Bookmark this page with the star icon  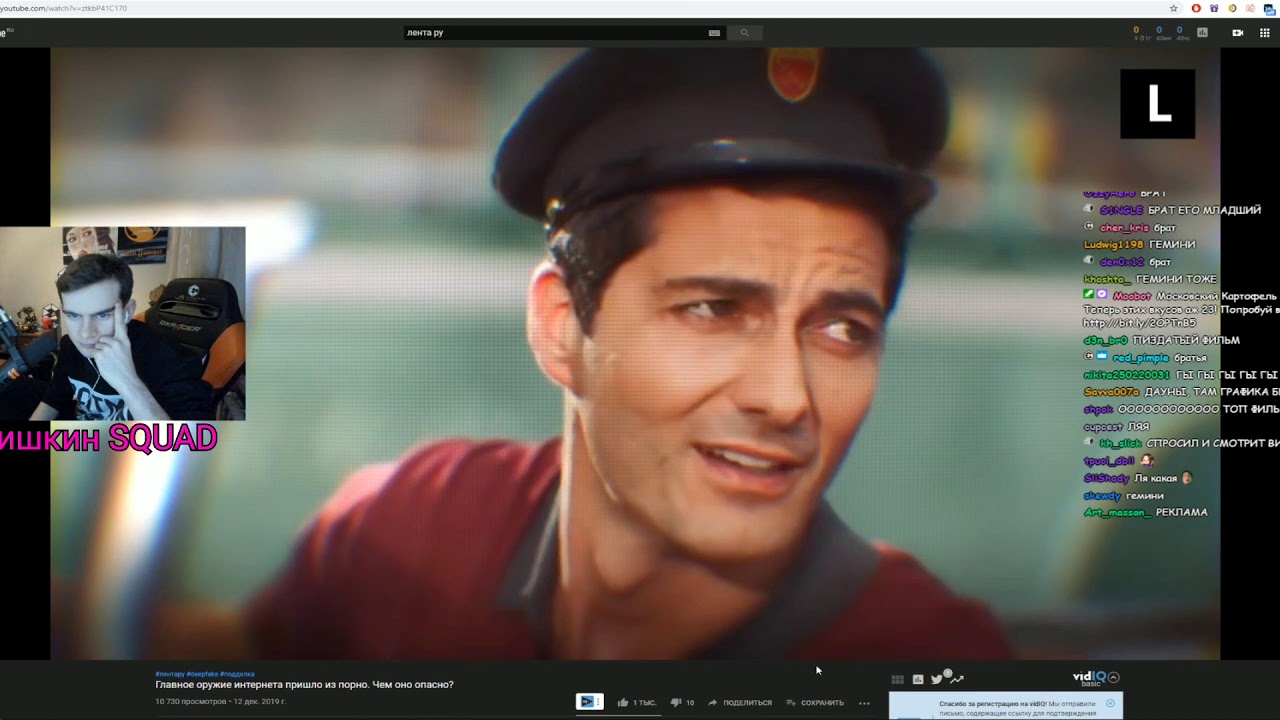click(1174, 8)
